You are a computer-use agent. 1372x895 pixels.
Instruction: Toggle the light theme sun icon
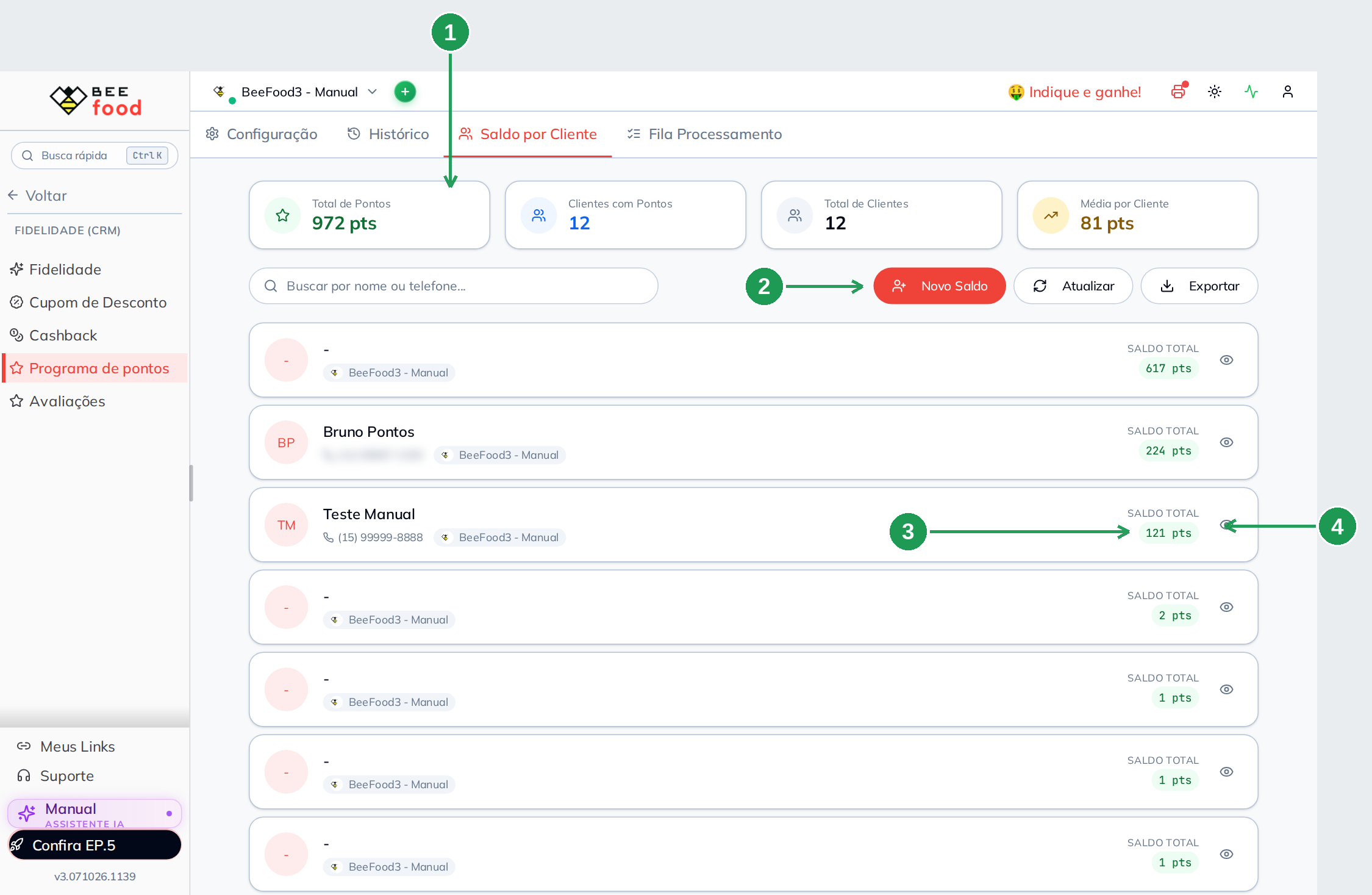click(1215, 92)
